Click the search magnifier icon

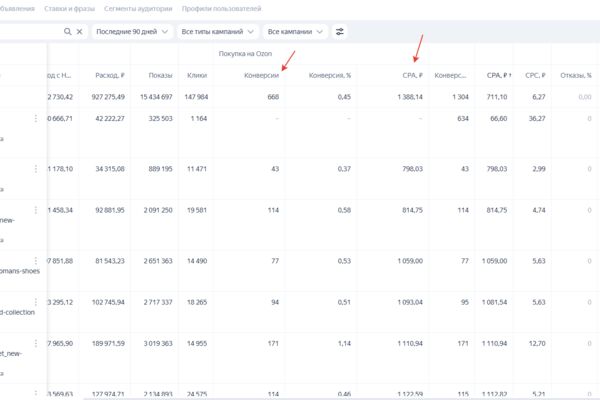[x=67, y=31]
